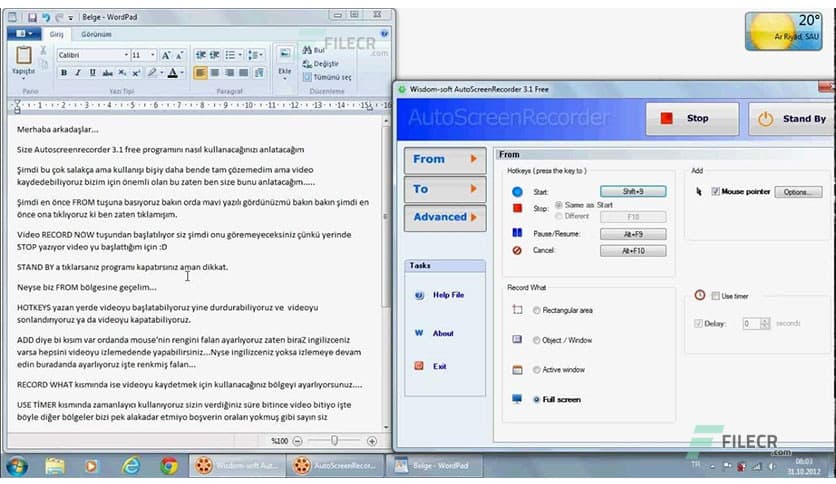
Task: Center align text in WordPad
Action: click(215, 72)
